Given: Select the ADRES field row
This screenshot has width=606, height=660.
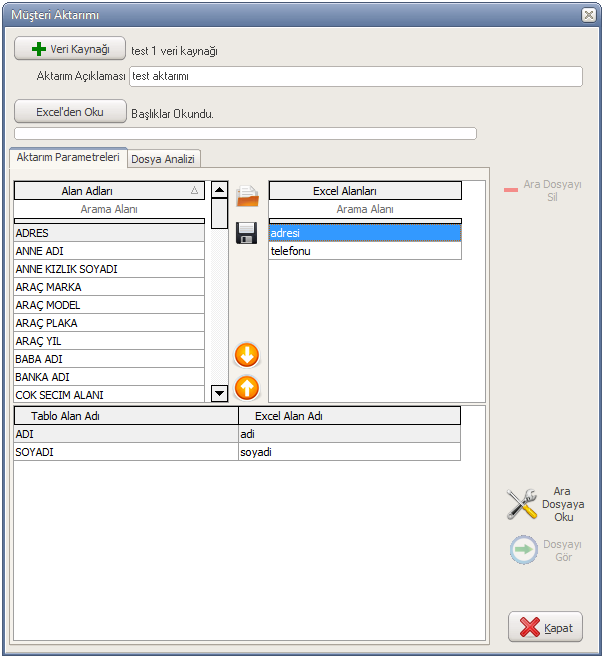Looking at the screenshot, I should tap(109, 233).
